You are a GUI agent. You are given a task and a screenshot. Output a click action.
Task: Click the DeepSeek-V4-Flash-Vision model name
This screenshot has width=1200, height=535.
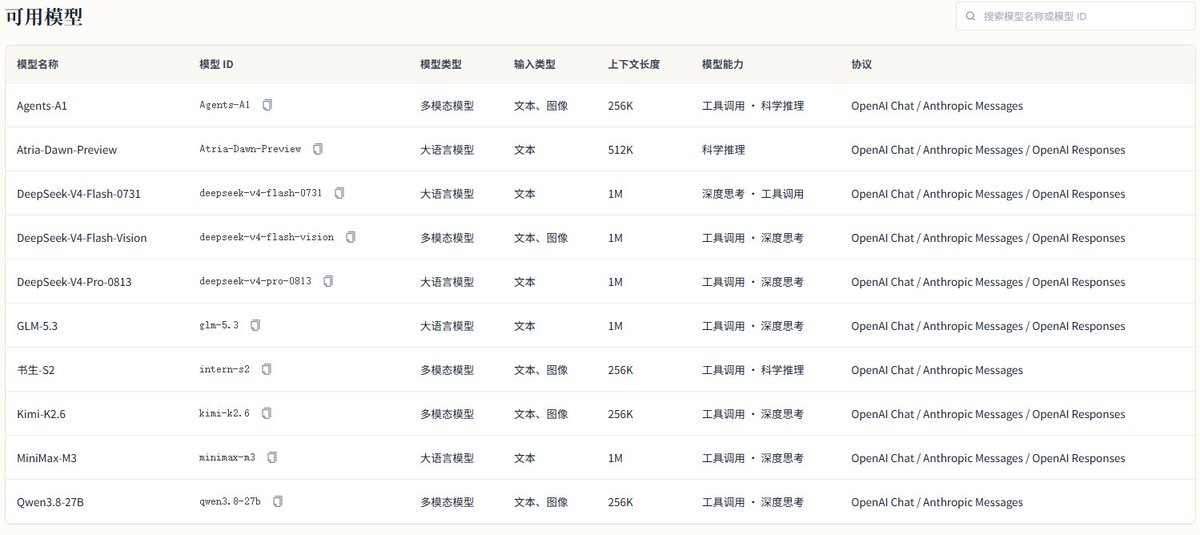(81, 237)
